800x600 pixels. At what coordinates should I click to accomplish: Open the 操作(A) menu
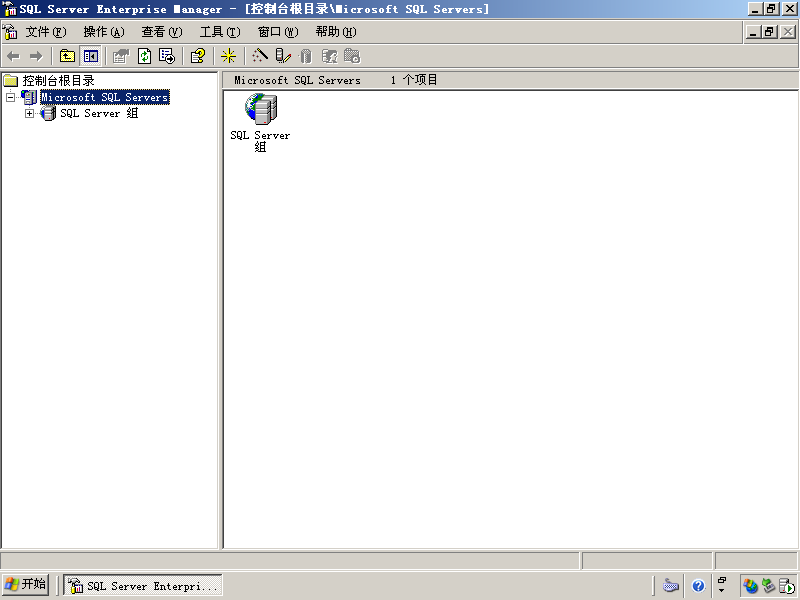click(104, 32)
